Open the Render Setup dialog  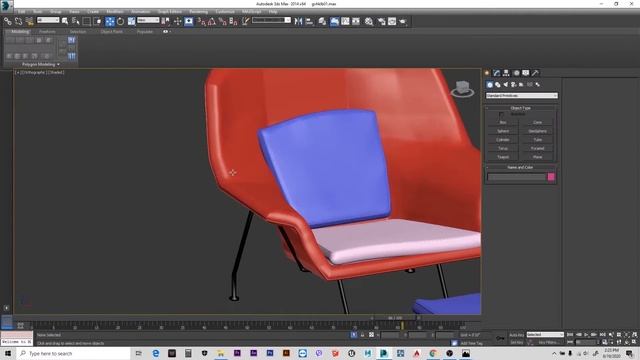[382, 21]
